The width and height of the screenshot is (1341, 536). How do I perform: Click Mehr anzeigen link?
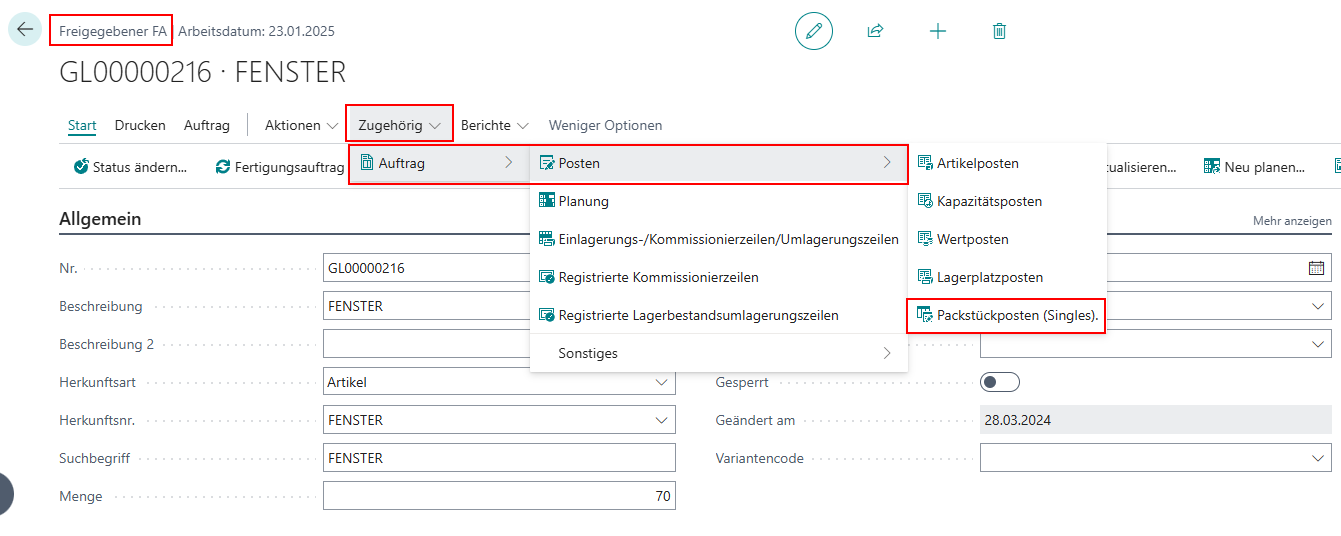[x=1292, y=221]
